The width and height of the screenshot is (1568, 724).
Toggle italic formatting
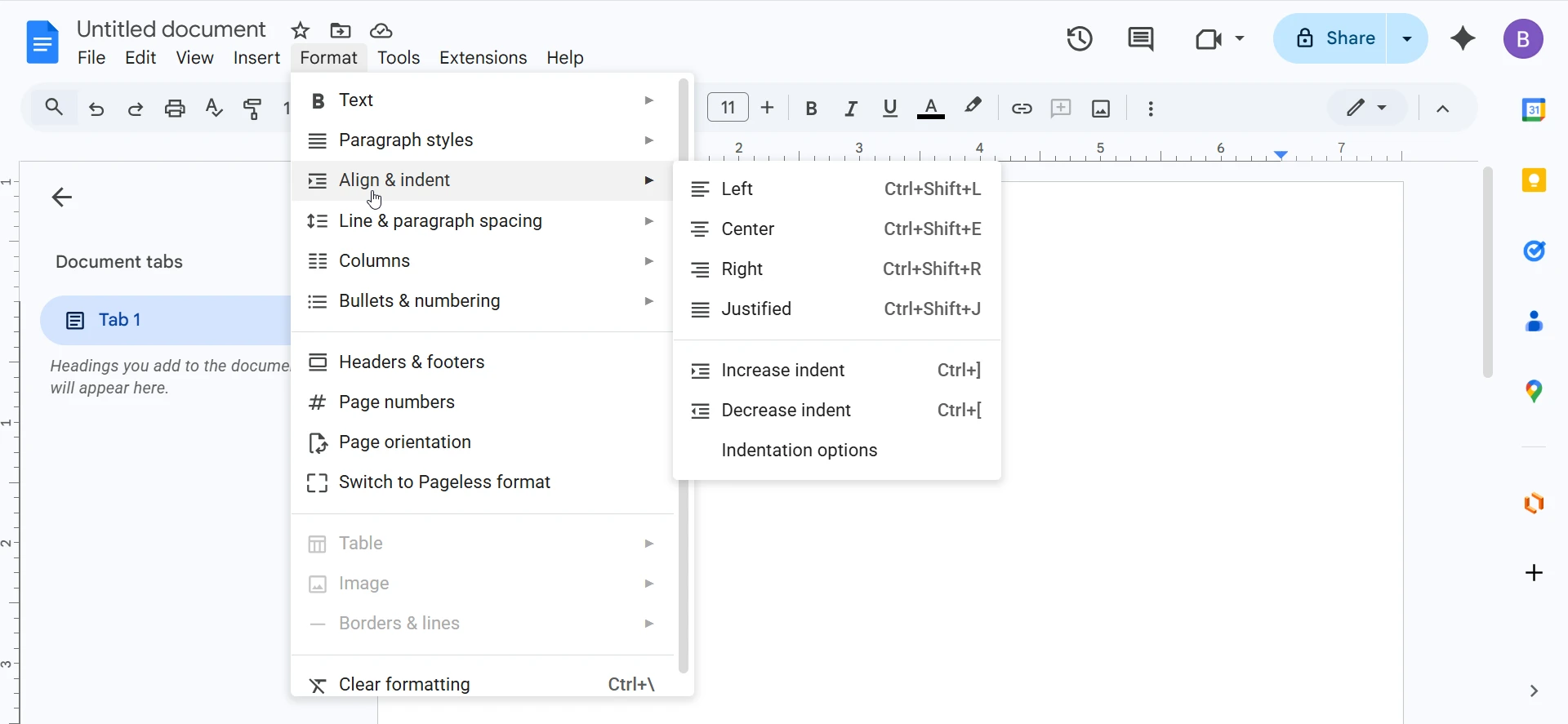[851, 109]
